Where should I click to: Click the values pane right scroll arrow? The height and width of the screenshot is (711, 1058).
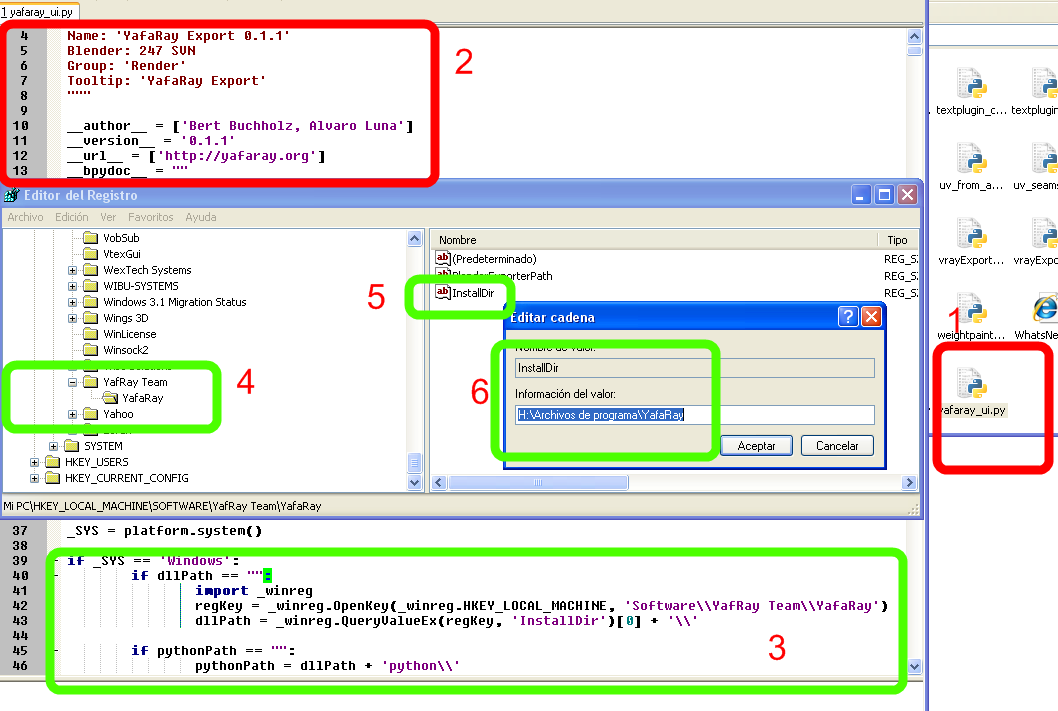[909, 482]
